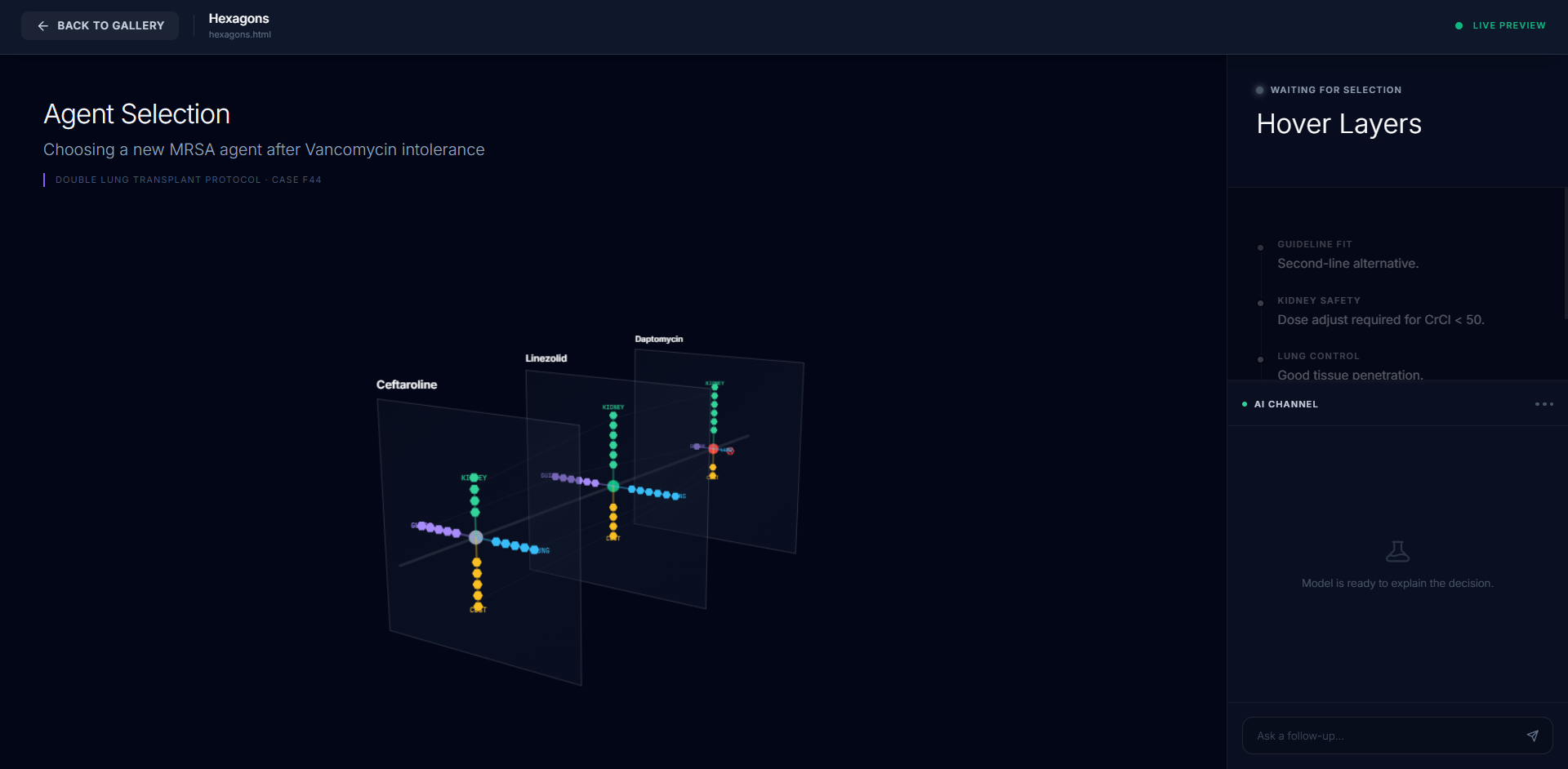The width and height of the screenshot is (1568, 769).
Task: Click the Ask a follow-up input field
Action: point(1388,736)
